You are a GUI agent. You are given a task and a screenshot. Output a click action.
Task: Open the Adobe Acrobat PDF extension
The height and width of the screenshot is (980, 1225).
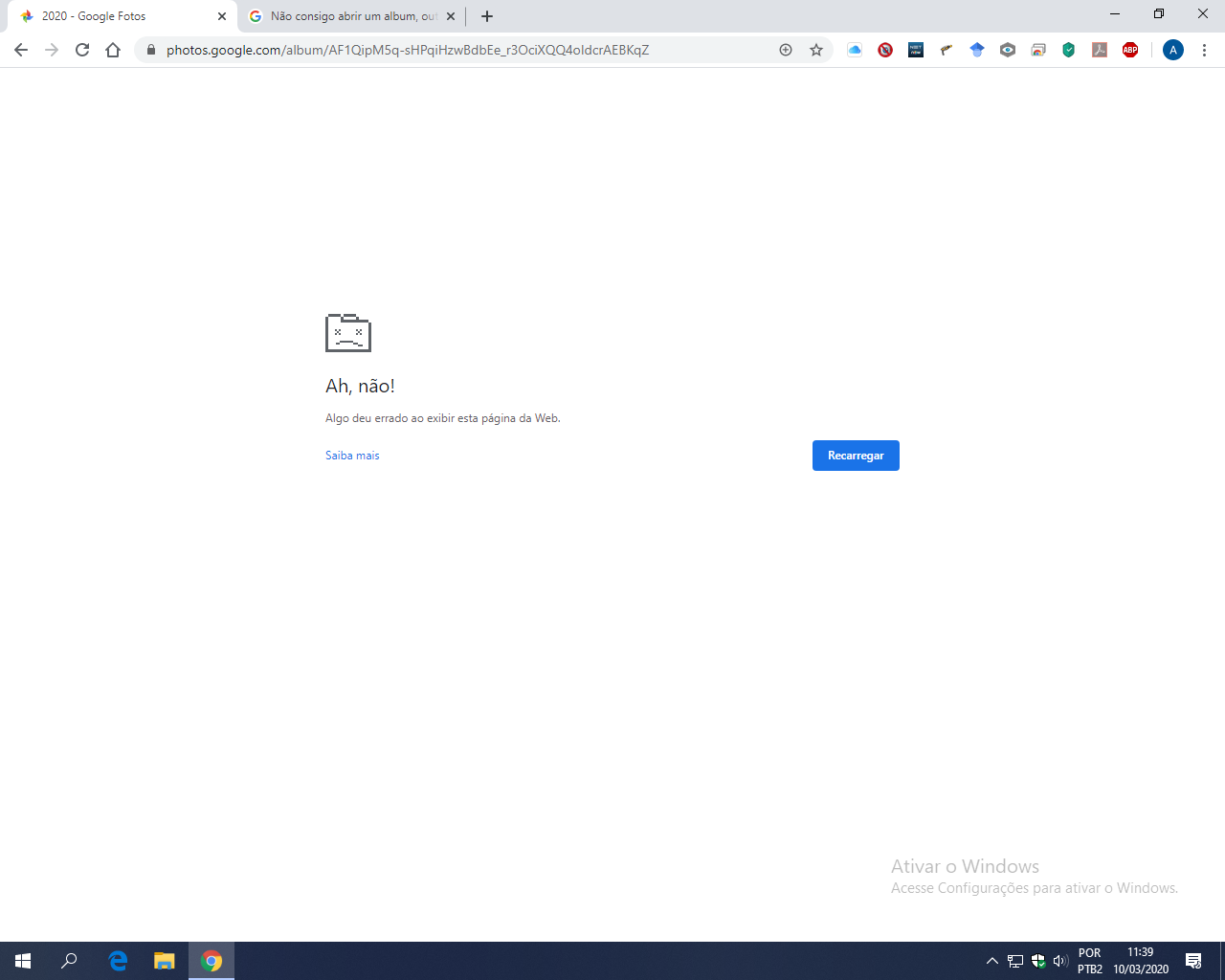[1100, 50]
